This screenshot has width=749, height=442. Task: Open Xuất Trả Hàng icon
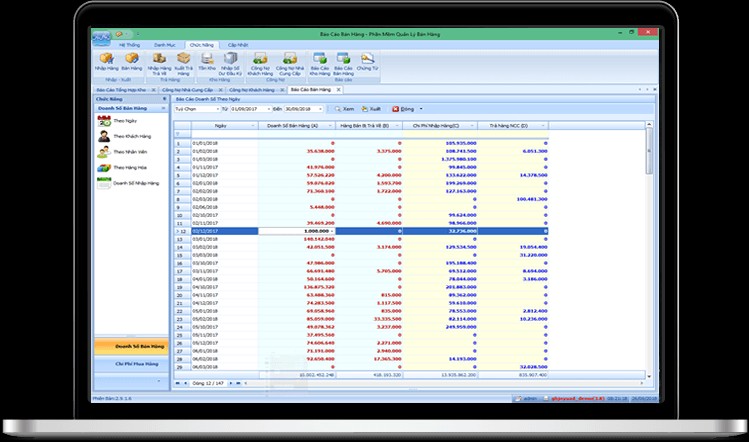point(183,58)
